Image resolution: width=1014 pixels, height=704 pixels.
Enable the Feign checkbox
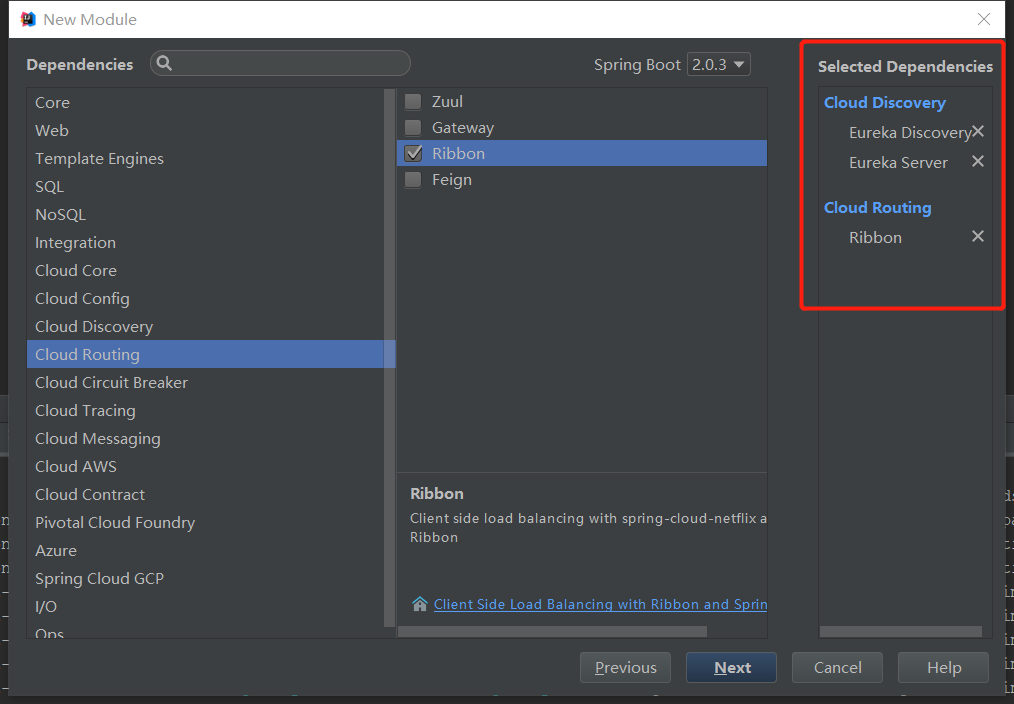tap(413, 179)
